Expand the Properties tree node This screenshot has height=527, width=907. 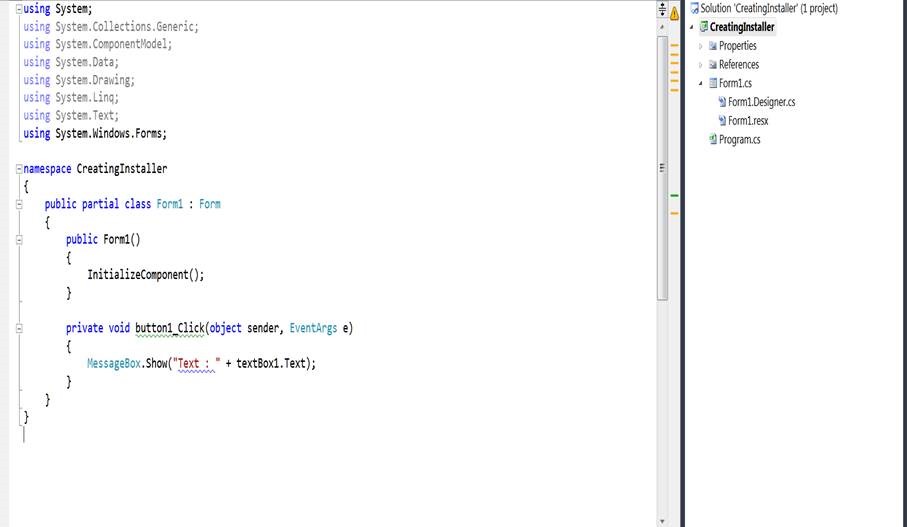(700, 46)
